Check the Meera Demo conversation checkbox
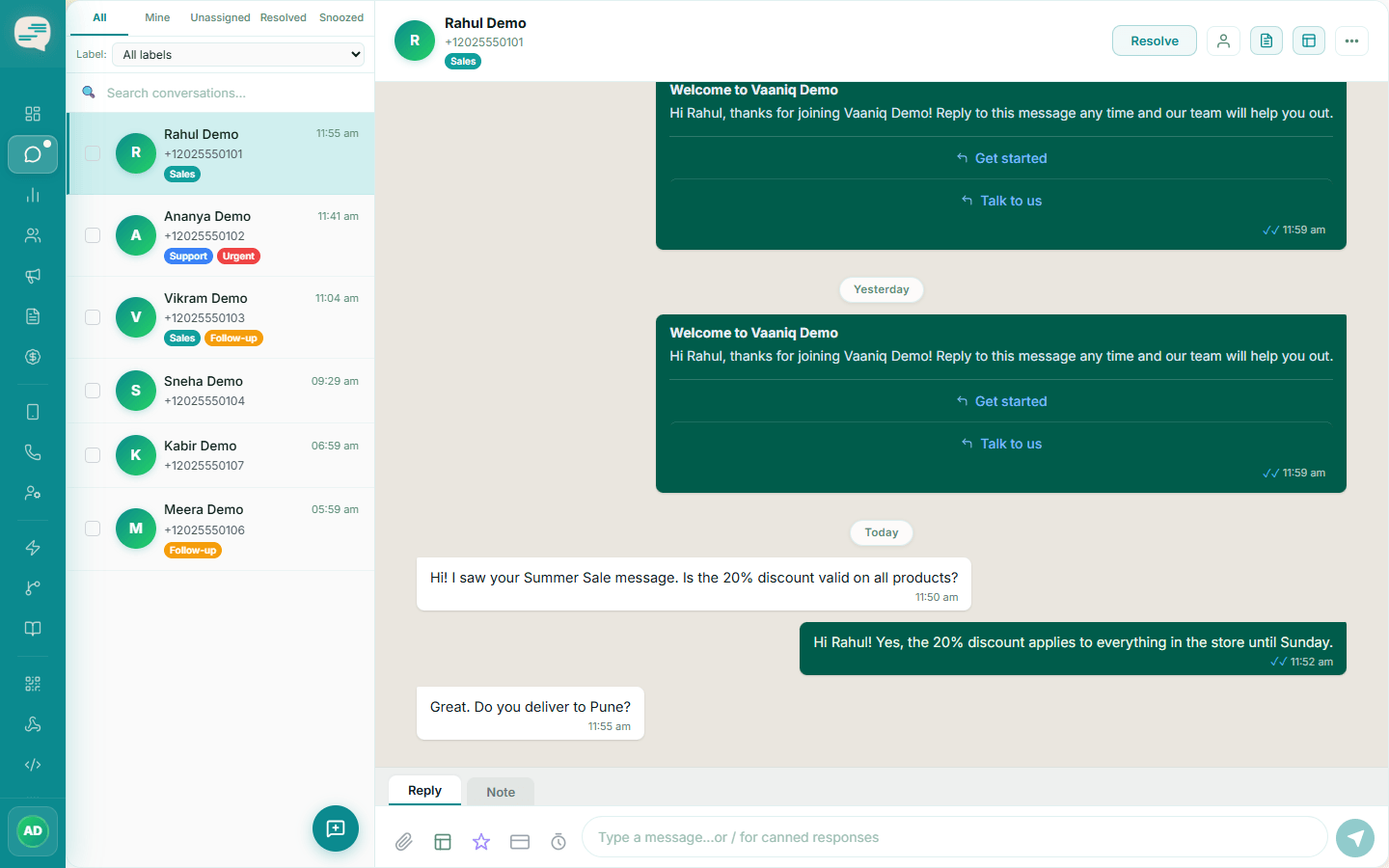The height and width of the screenshot is (868, 1389). pos(93,529)
